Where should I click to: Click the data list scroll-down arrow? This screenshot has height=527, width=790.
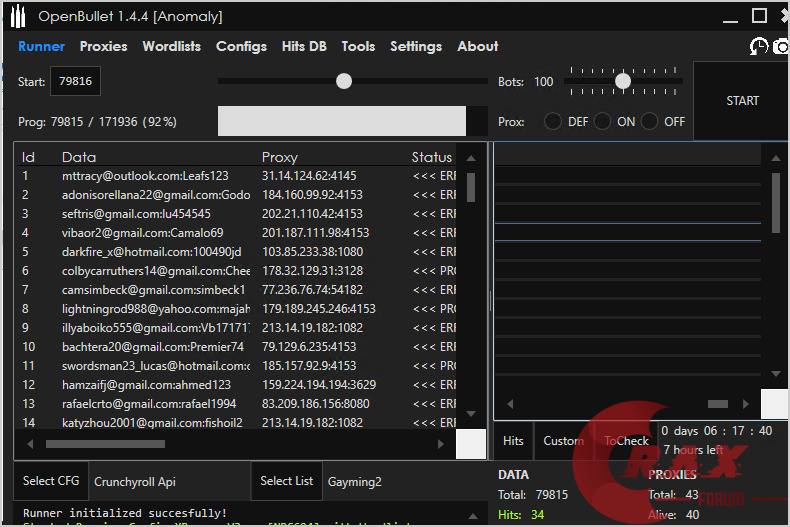pyautogui.click(x=471, y=414)
